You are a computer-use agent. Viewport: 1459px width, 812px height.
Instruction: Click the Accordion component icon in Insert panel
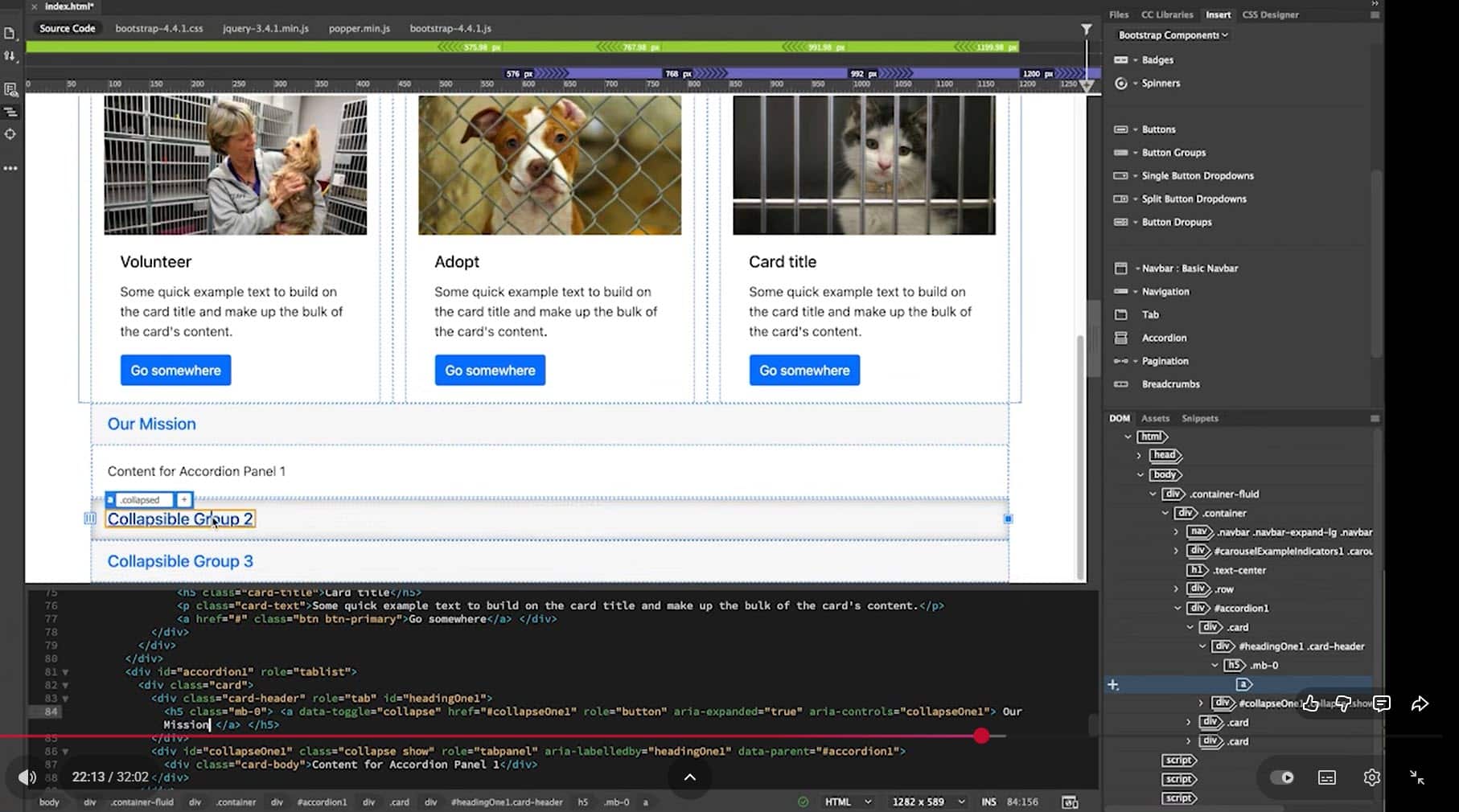click(x=1120, y=338)
